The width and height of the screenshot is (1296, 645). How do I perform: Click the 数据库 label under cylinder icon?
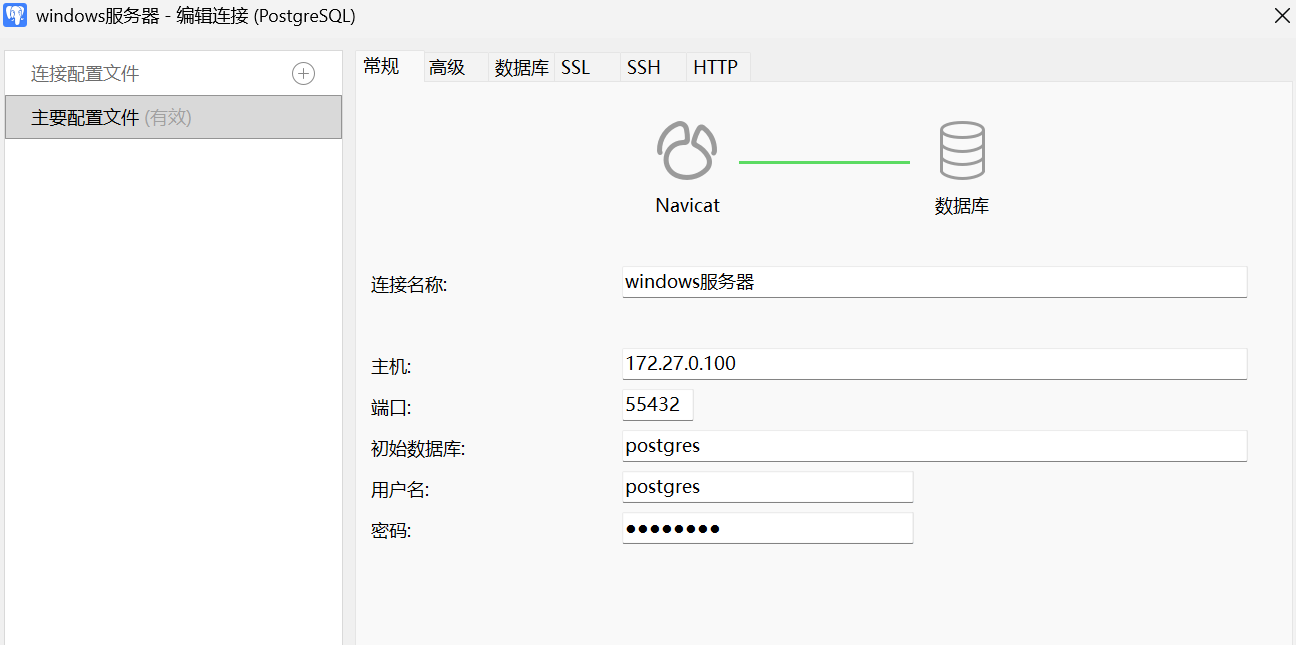(x=962, y=206)
